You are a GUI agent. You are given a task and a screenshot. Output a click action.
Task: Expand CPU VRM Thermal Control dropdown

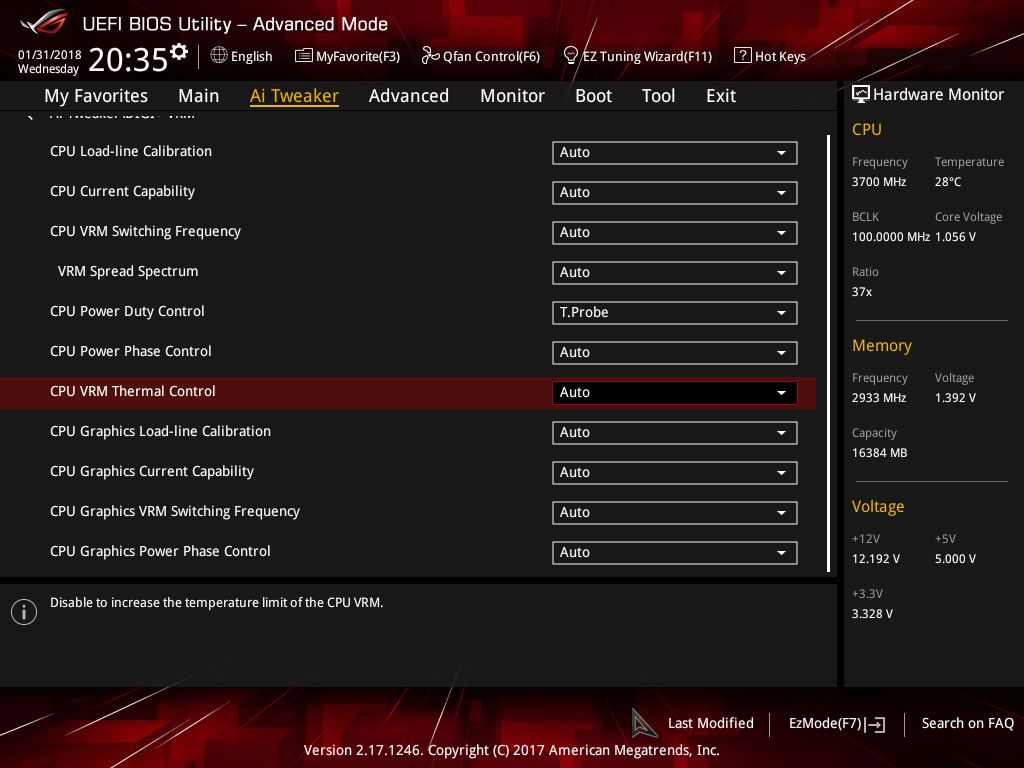pos(674,393)
